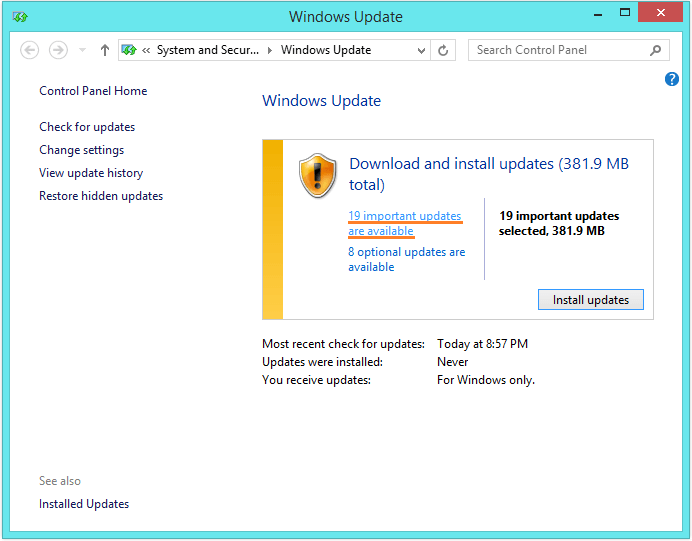
Task: Click the 'Never' installed value
Action: tap(452, 362)
